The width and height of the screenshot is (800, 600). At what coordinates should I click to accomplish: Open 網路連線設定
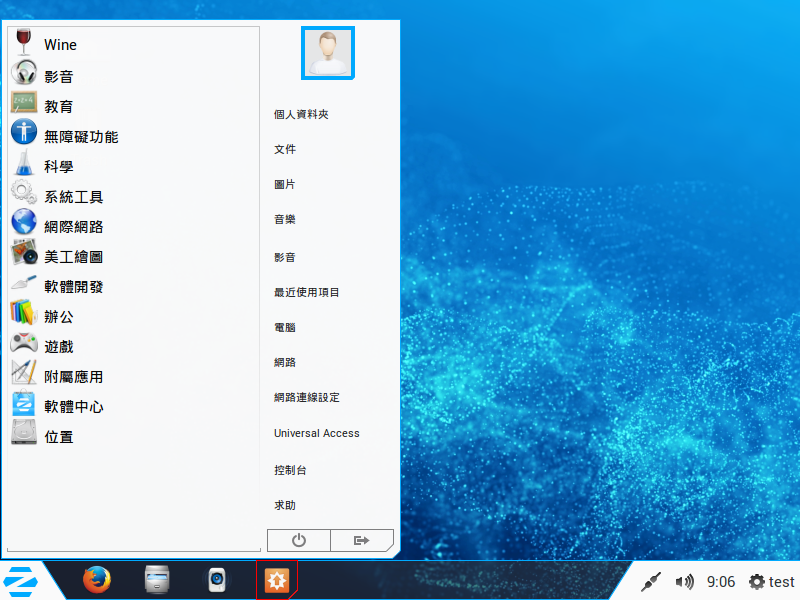307,397
